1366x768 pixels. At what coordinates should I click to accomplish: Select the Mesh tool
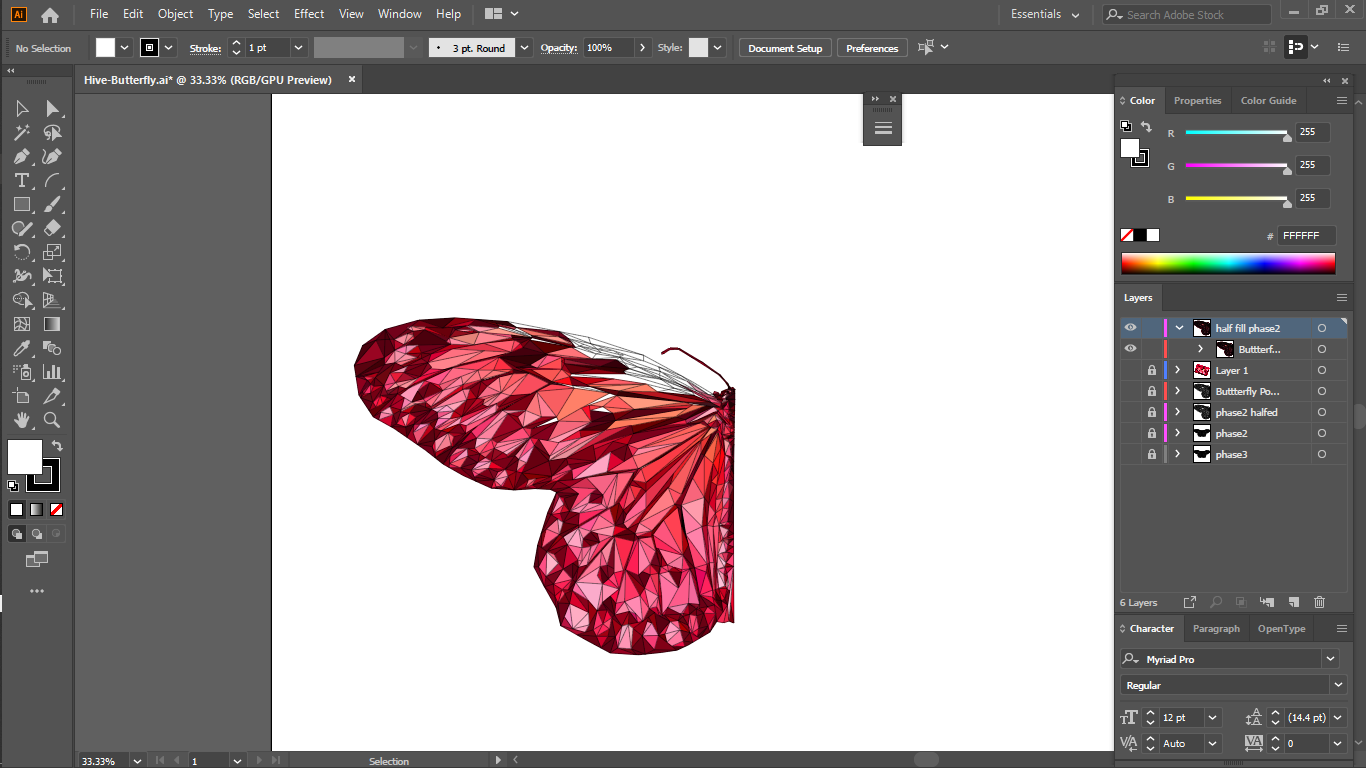[x=22, y=324]
